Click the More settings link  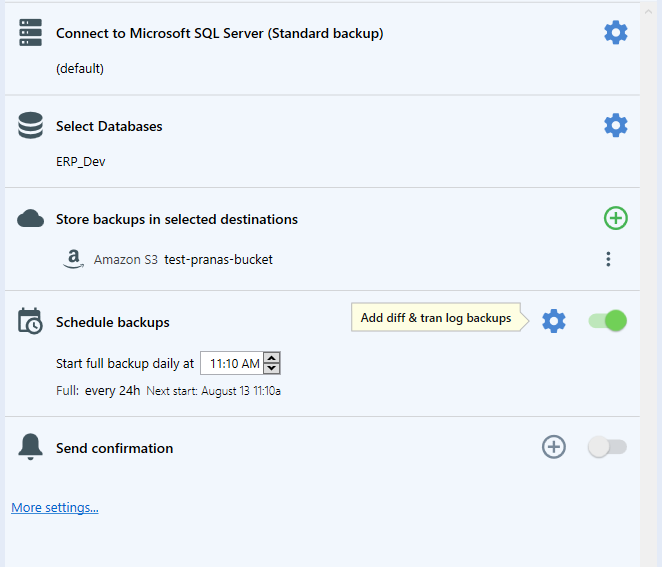pos(55,507)
